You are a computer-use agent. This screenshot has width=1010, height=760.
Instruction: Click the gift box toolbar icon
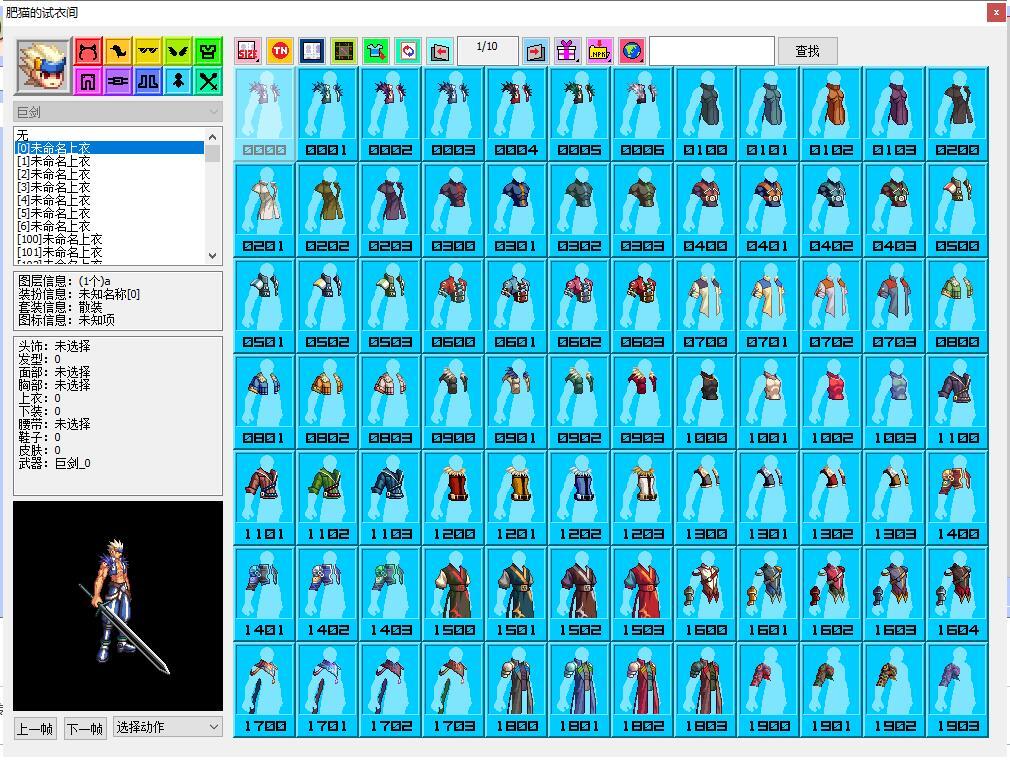567,51
